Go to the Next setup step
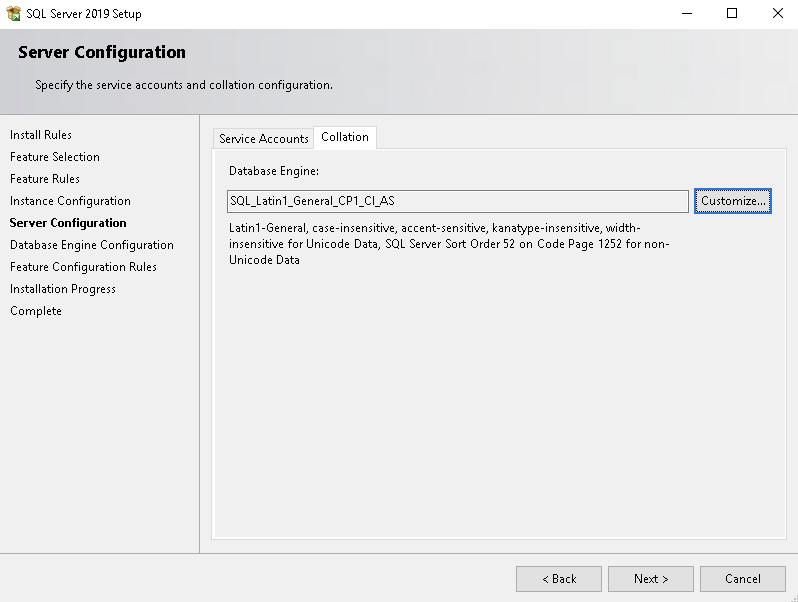The image size is (798, 602). (x=650, y=579)
